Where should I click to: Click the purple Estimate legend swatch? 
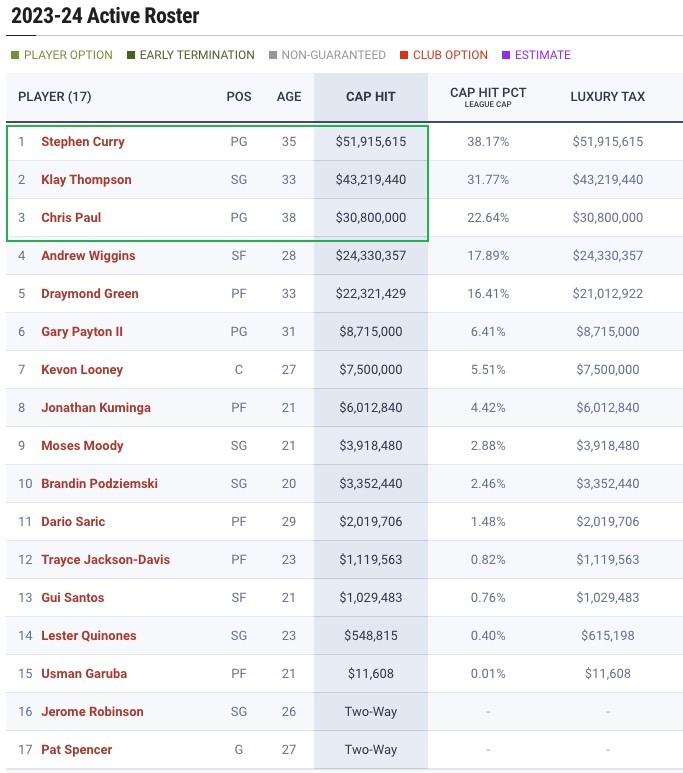point(506,55)
